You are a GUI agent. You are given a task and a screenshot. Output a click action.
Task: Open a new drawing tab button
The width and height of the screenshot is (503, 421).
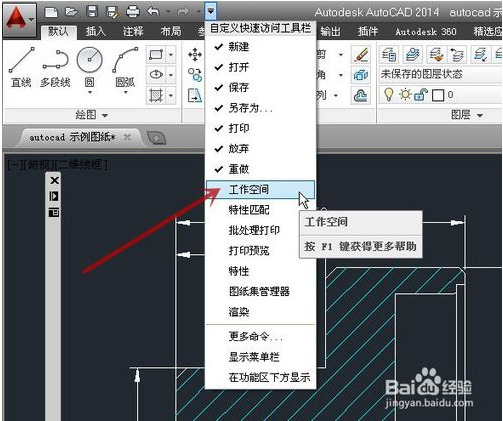(x=156, y=138)
